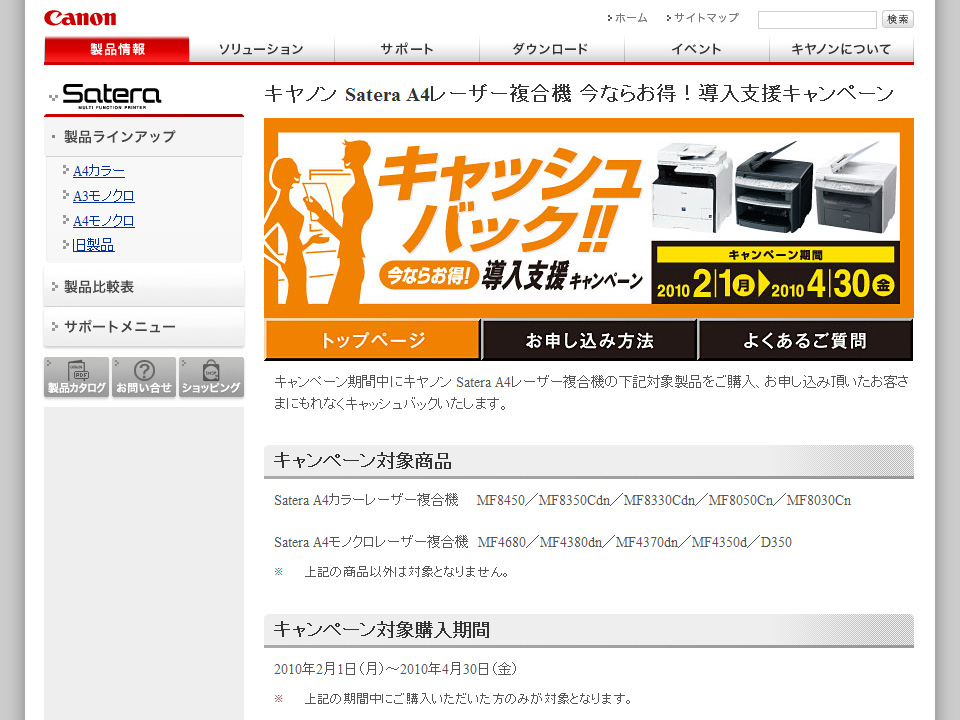The width and height of the screenshot is (960, 720).
Task: Expand the サポートメニュー sidebar item
Action: click(119, 327)
